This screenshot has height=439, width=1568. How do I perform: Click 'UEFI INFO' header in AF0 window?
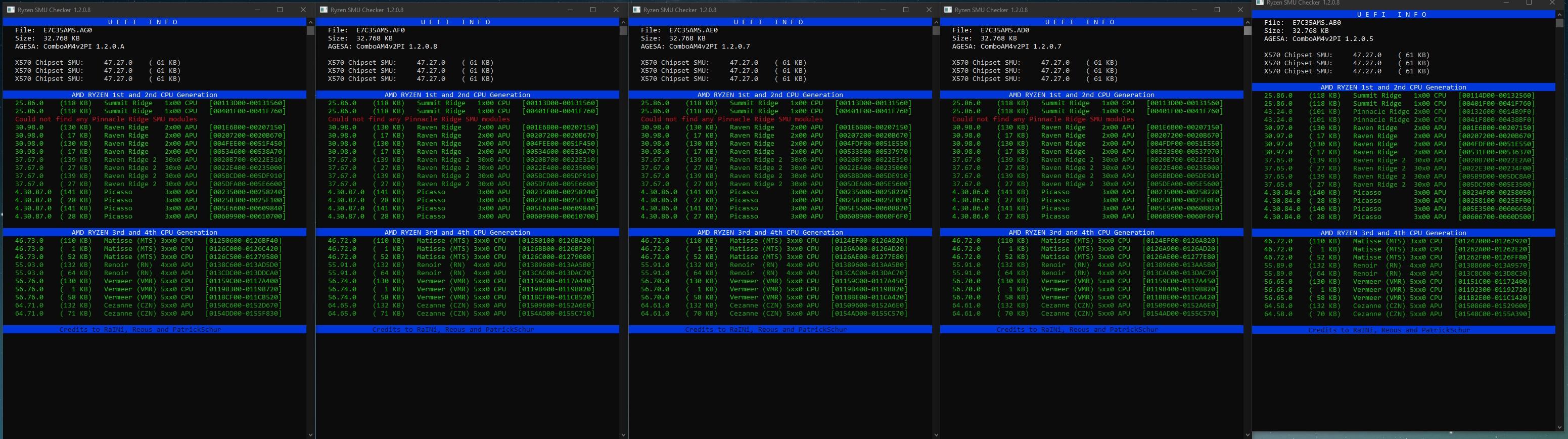[468, 22]
